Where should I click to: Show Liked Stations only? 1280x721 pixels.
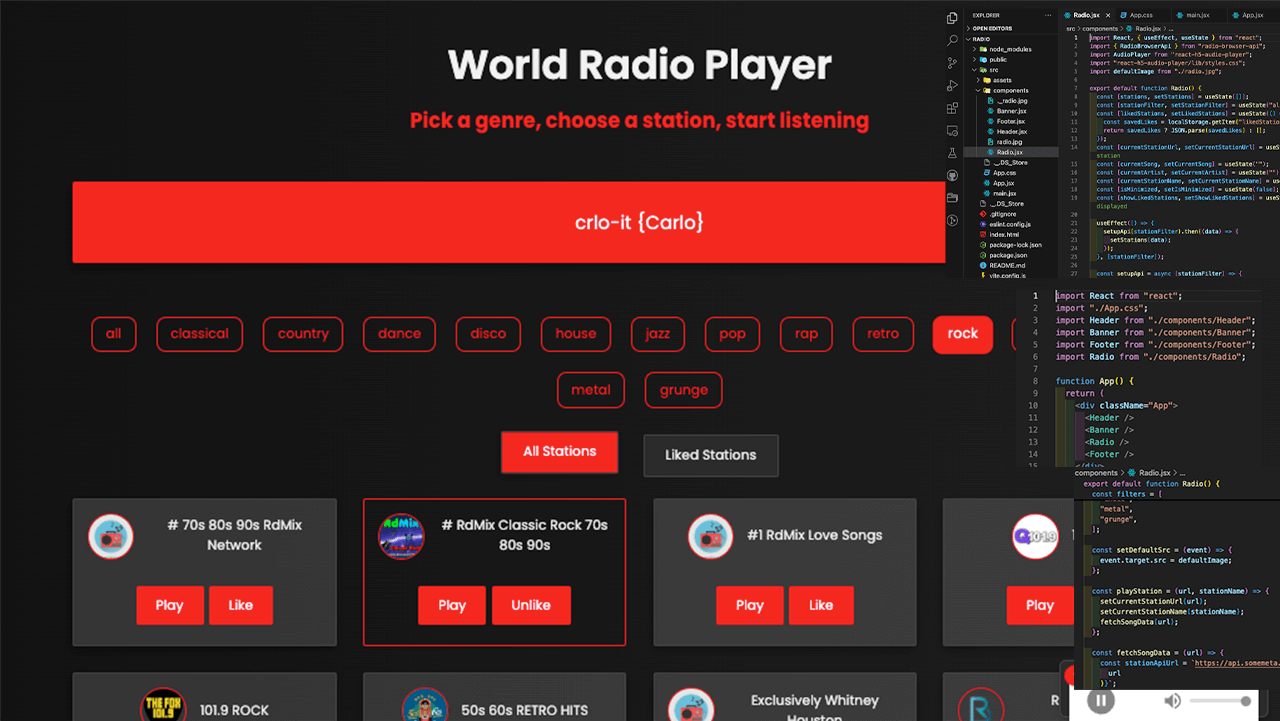(x=710, y=455)
